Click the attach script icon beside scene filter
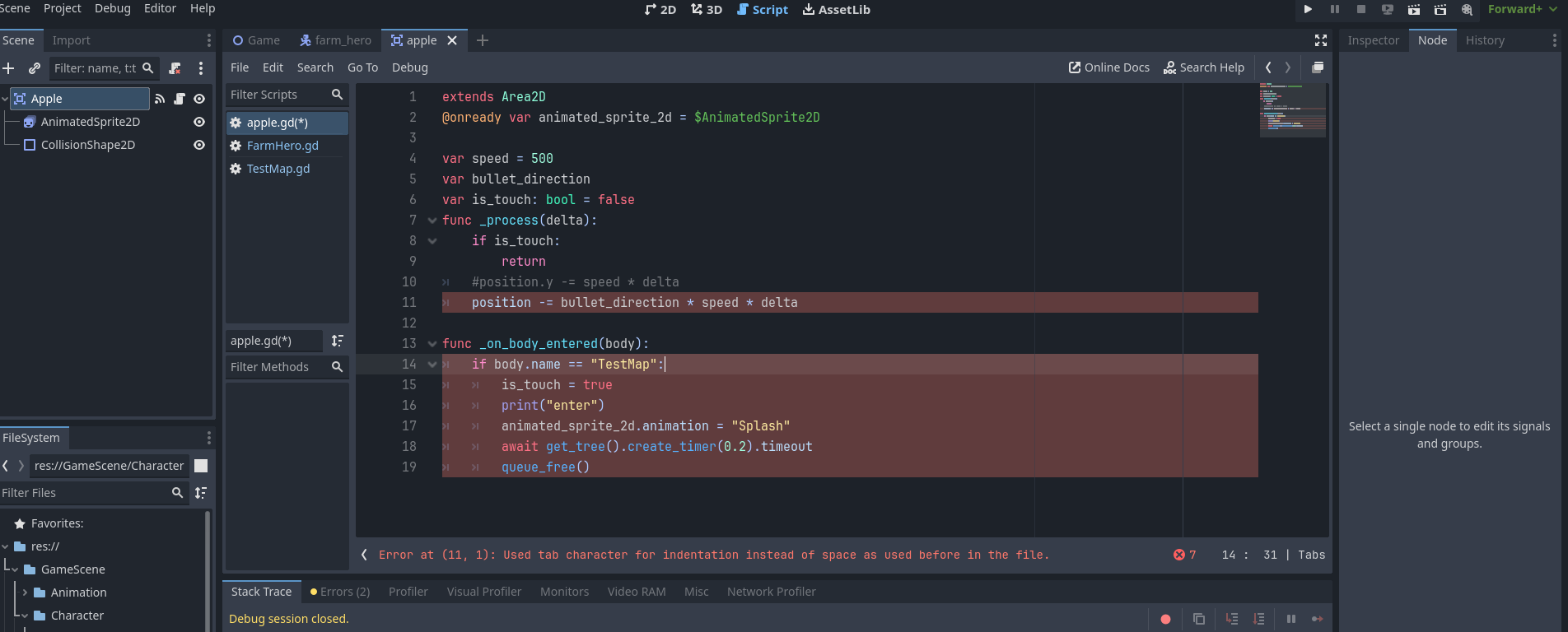 tap(175, 68)
